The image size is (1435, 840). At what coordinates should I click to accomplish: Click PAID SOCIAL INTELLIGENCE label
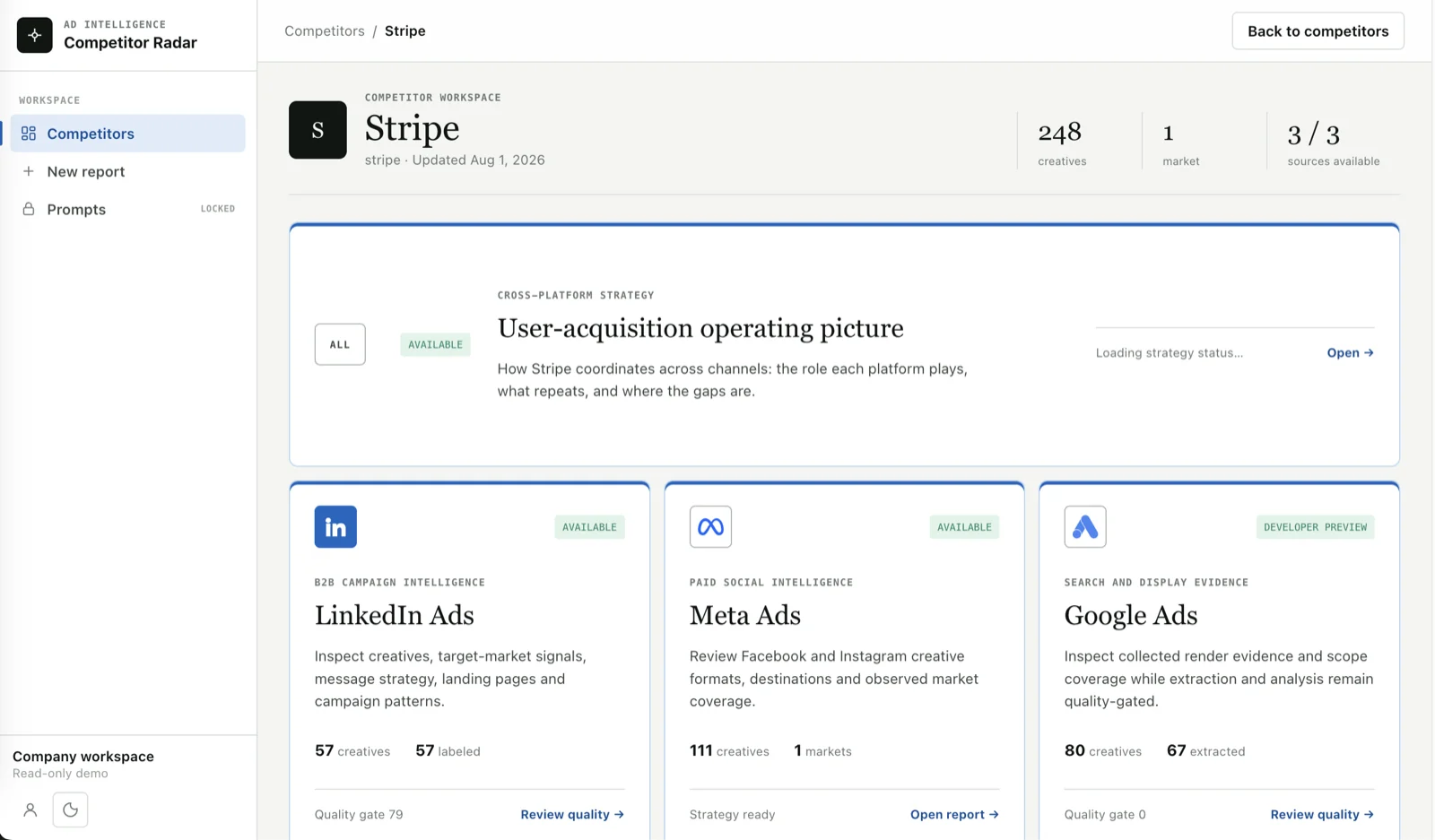pos(771,583)
